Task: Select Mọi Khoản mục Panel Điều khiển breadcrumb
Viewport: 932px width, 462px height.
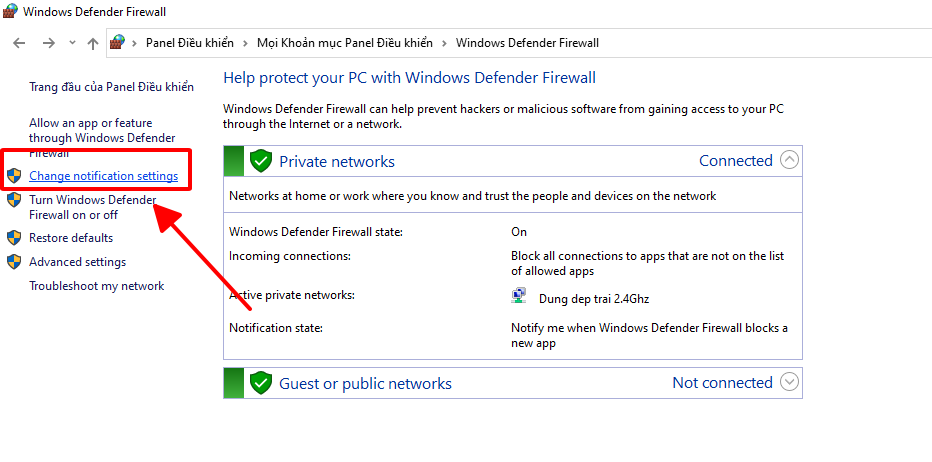Action: coord(345,43)
